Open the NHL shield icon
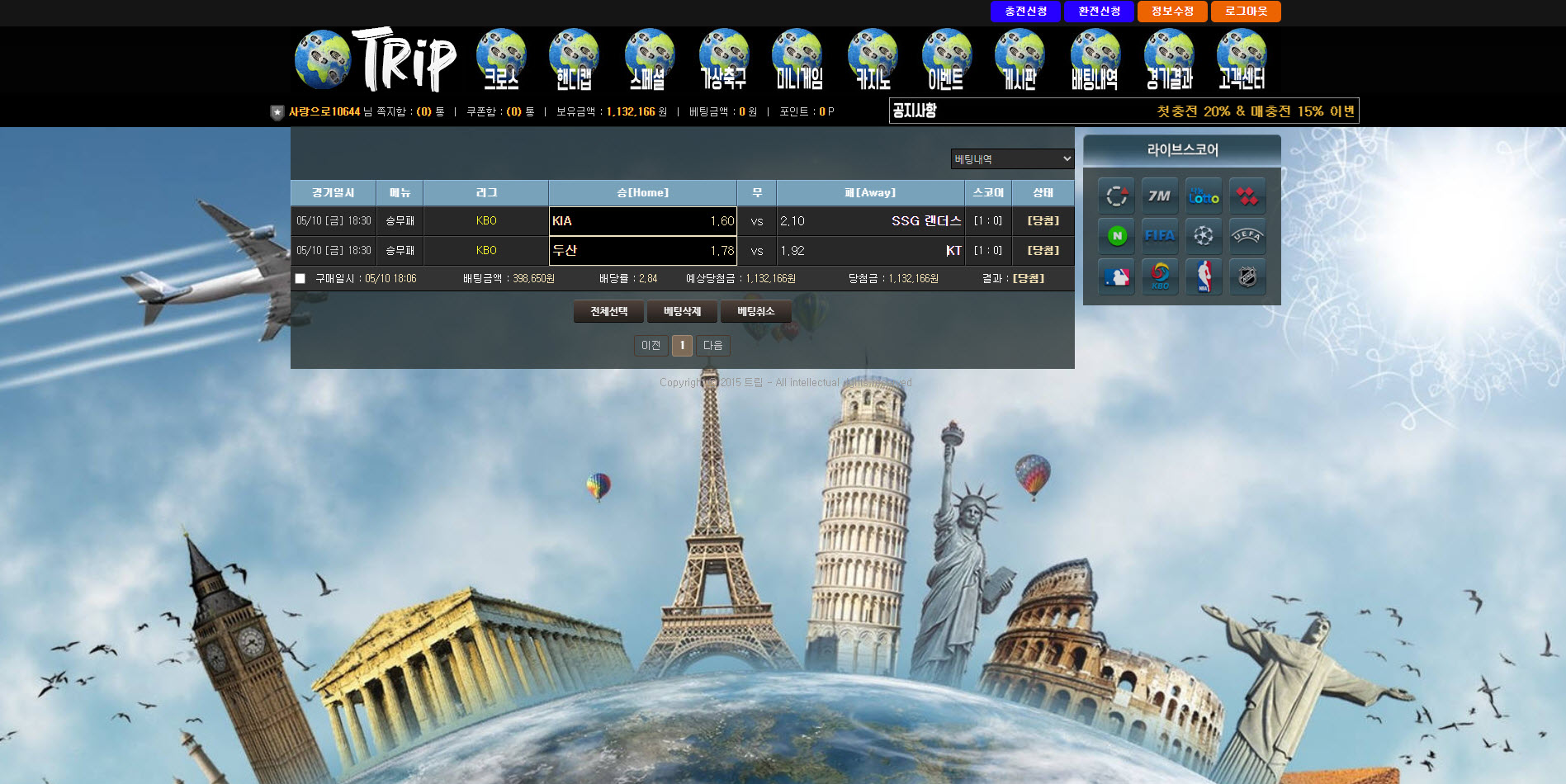Viewport: 1566px width, 784px height. [x=1247, y=276]
